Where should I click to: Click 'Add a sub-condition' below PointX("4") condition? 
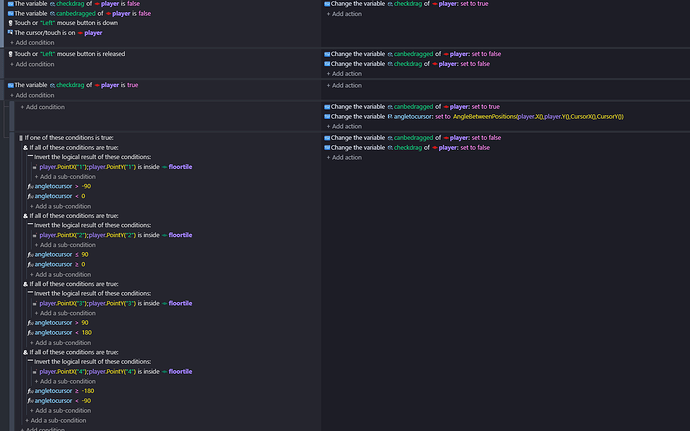point(65,381)
